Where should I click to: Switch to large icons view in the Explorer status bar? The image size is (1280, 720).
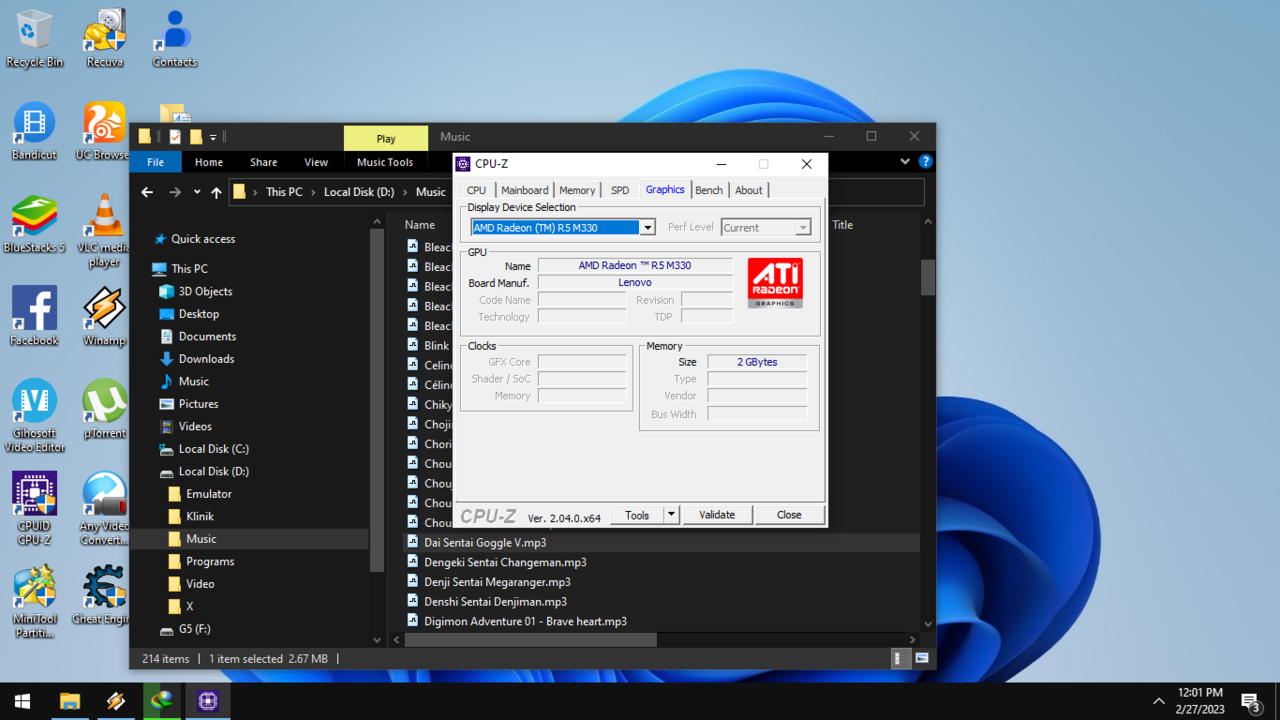921,659
